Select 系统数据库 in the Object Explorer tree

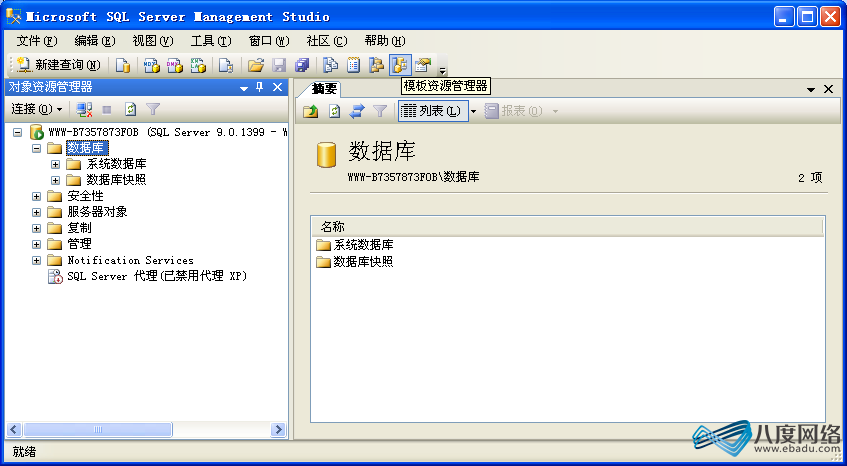point(116,164)
